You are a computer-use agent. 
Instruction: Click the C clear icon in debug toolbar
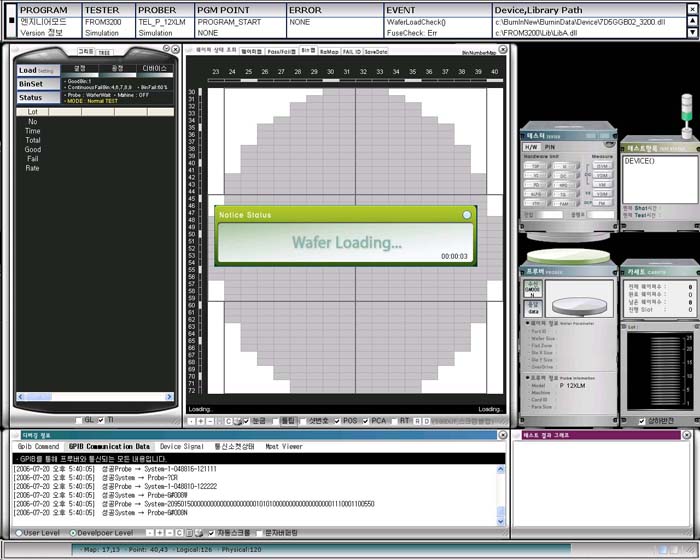click(179, 533)
